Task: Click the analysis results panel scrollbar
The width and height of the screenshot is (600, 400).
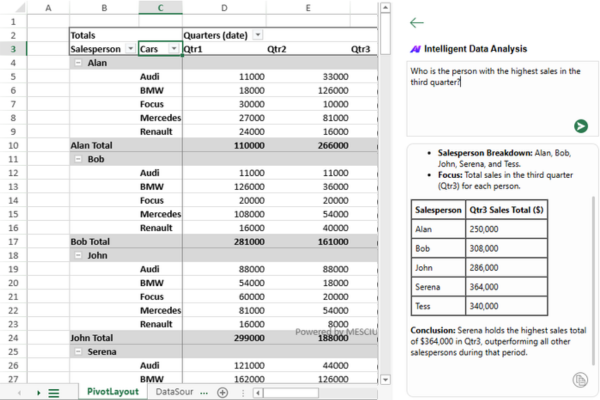Action: click(x=593, y=281)
